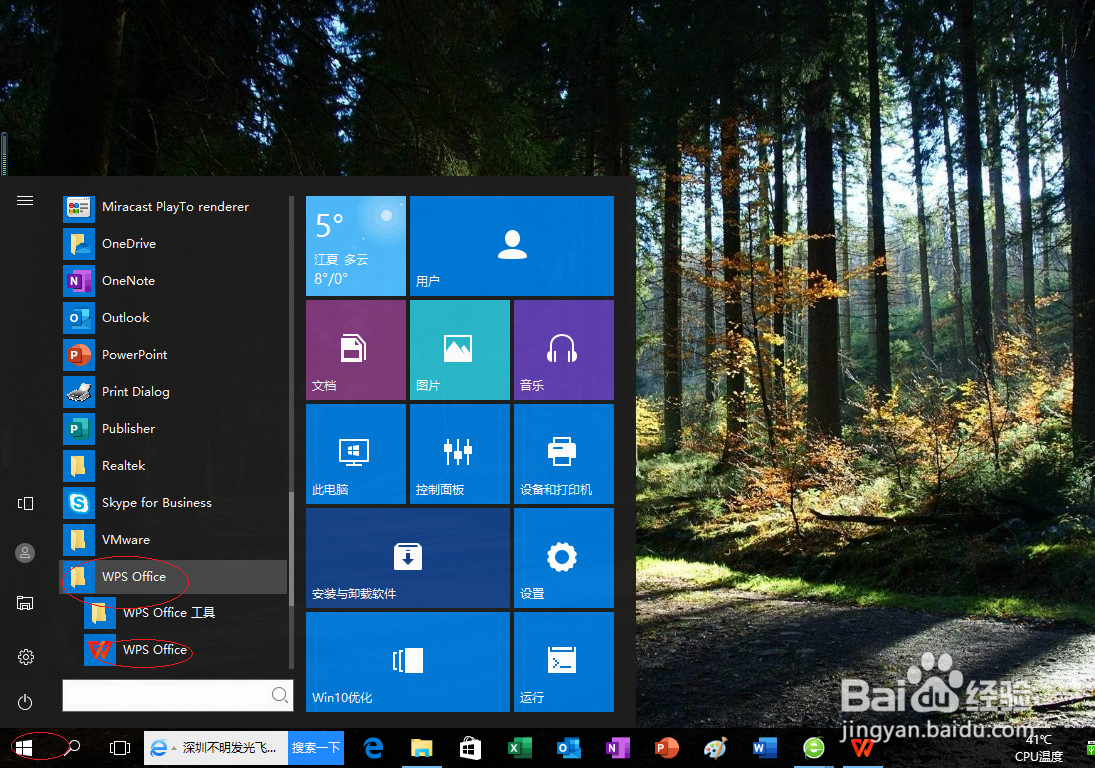Image resolution: width=1095 pixels, height=768 pixels.
Task: Open the file explorer icon in start sidebar
Action: (25, 603)
